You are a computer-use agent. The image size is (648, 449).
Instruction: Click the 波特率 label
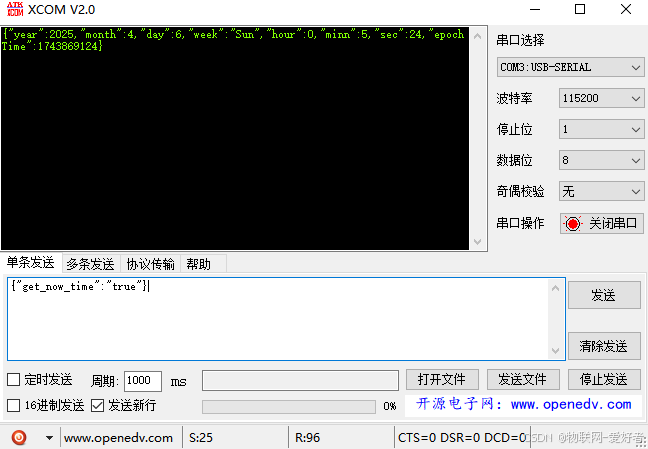point(514,98)
